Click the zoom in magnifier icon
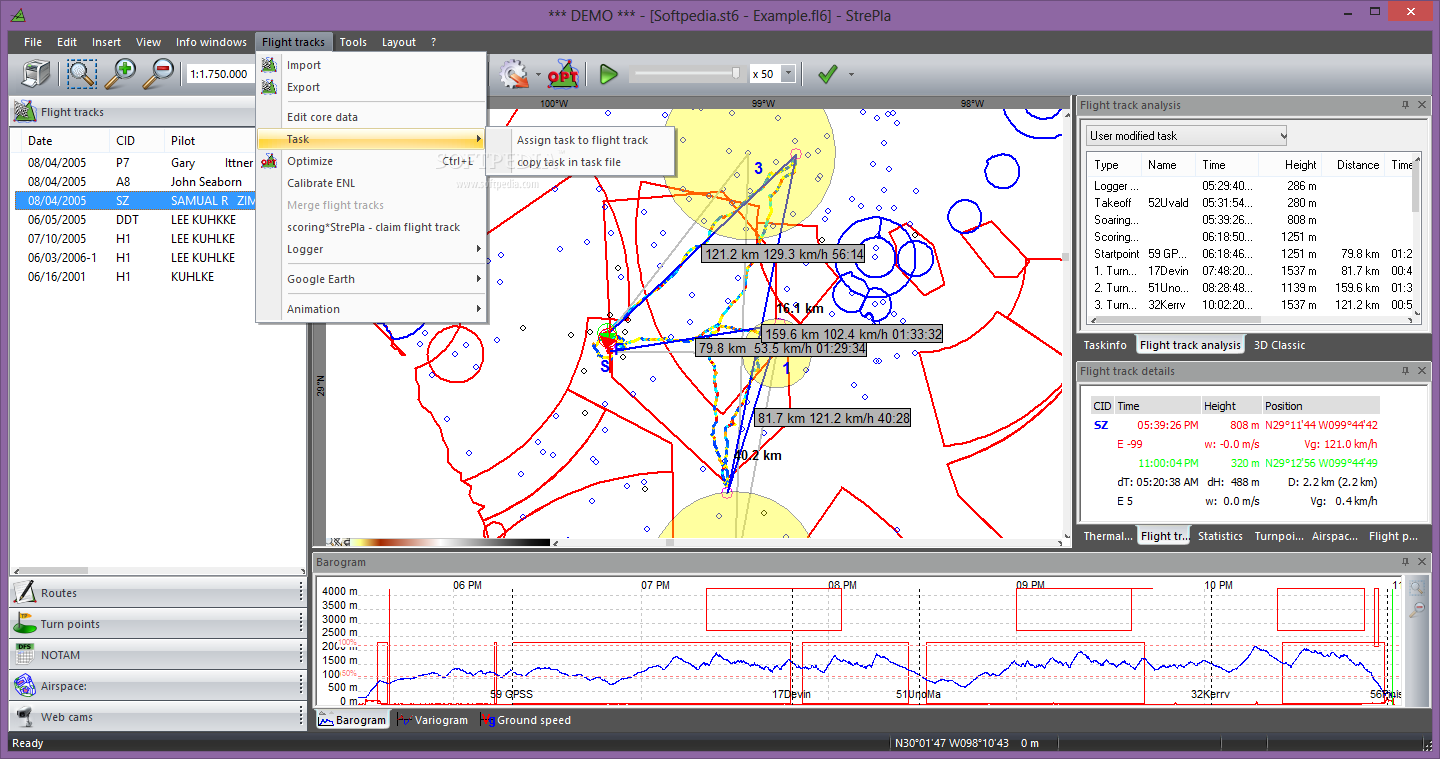 121,73
